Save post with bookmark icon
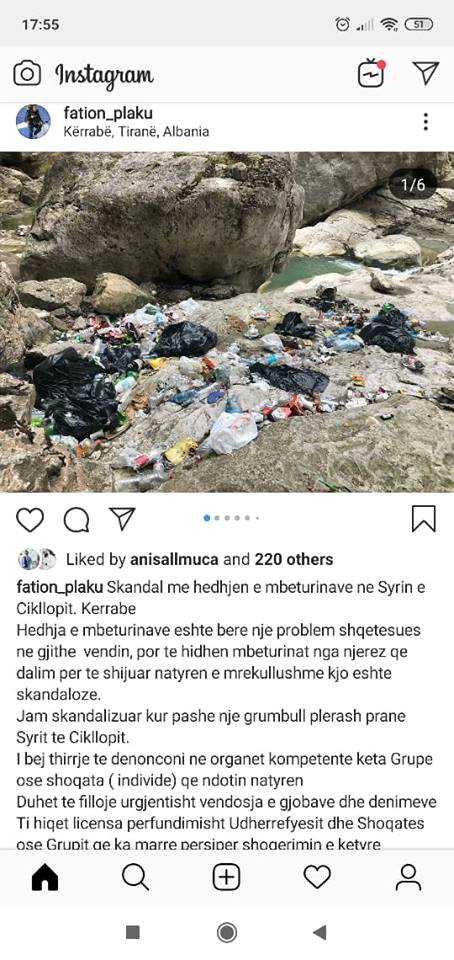Viewport: 454px width, 960px height. pos(423,519)
